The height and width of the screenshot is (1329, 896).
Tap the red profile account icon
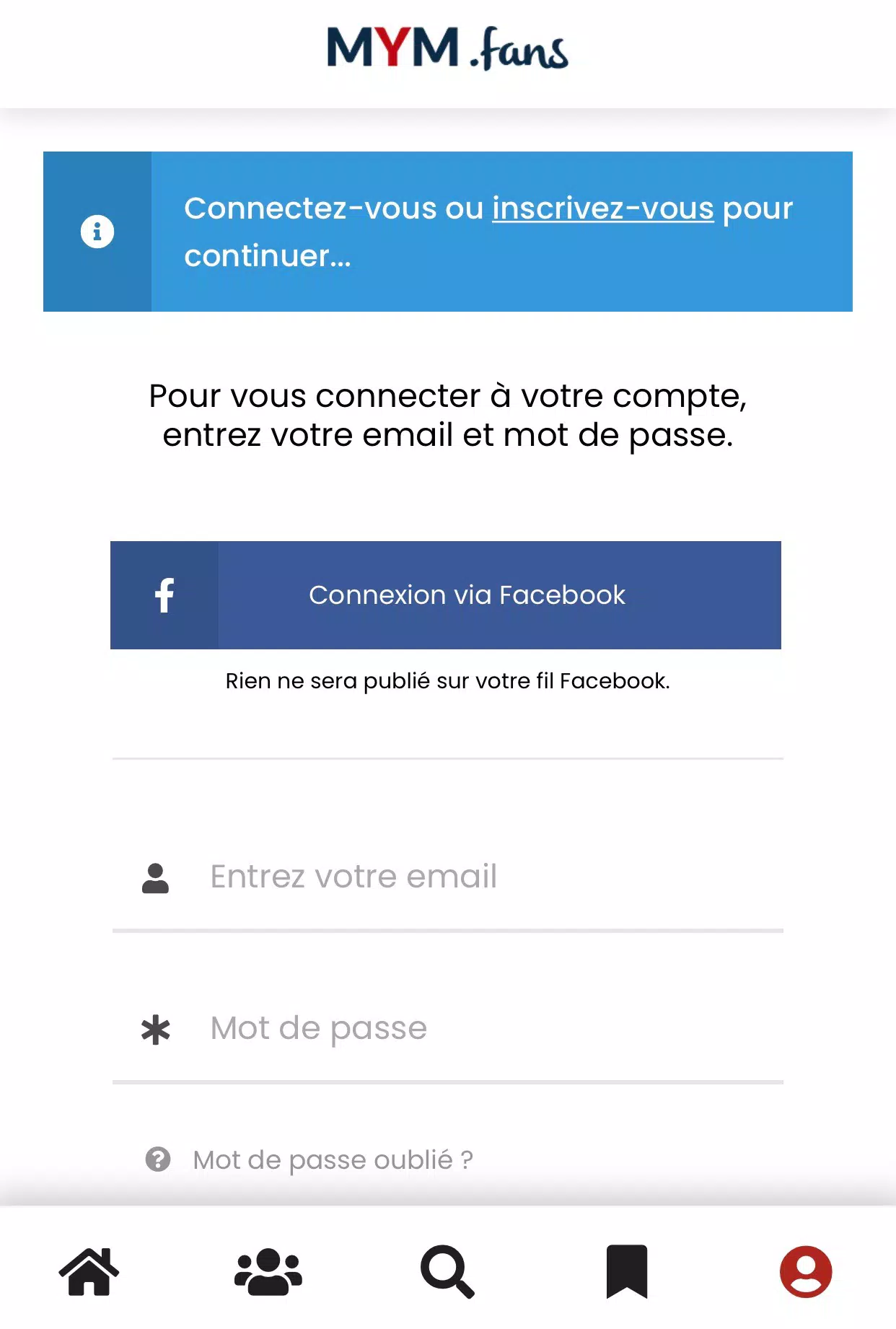pos(806,1271)
